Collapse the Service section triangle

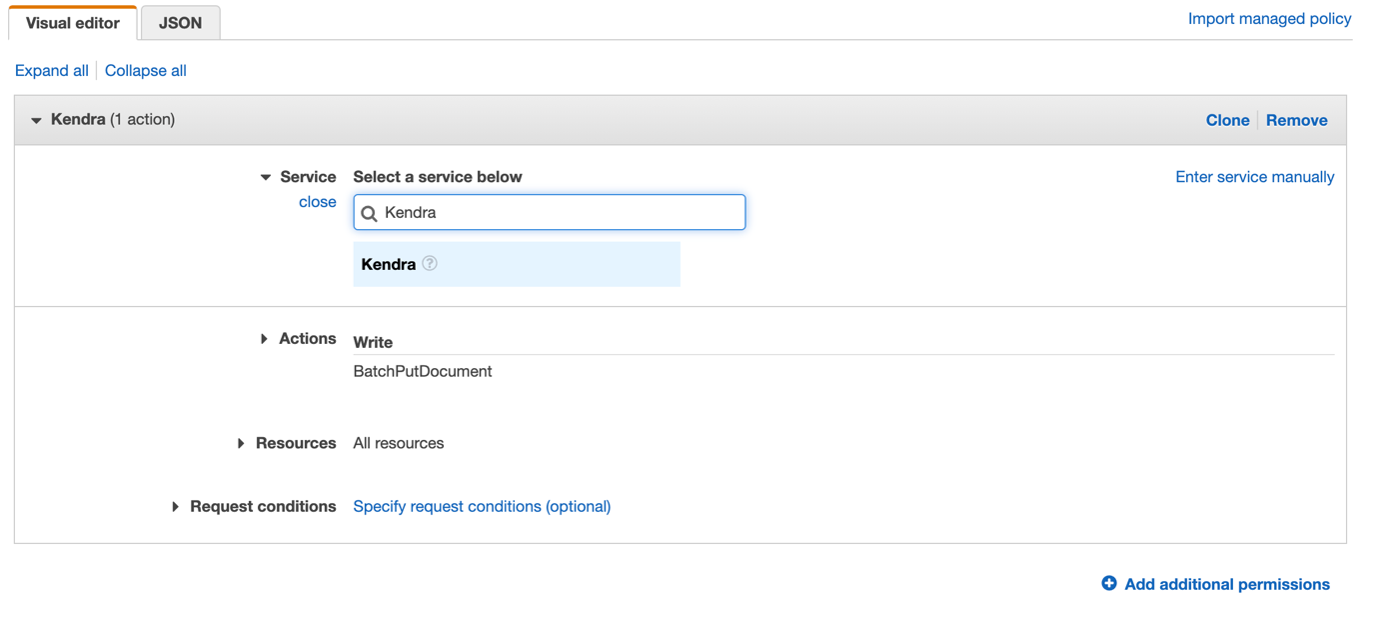click(x=265, y=177)
